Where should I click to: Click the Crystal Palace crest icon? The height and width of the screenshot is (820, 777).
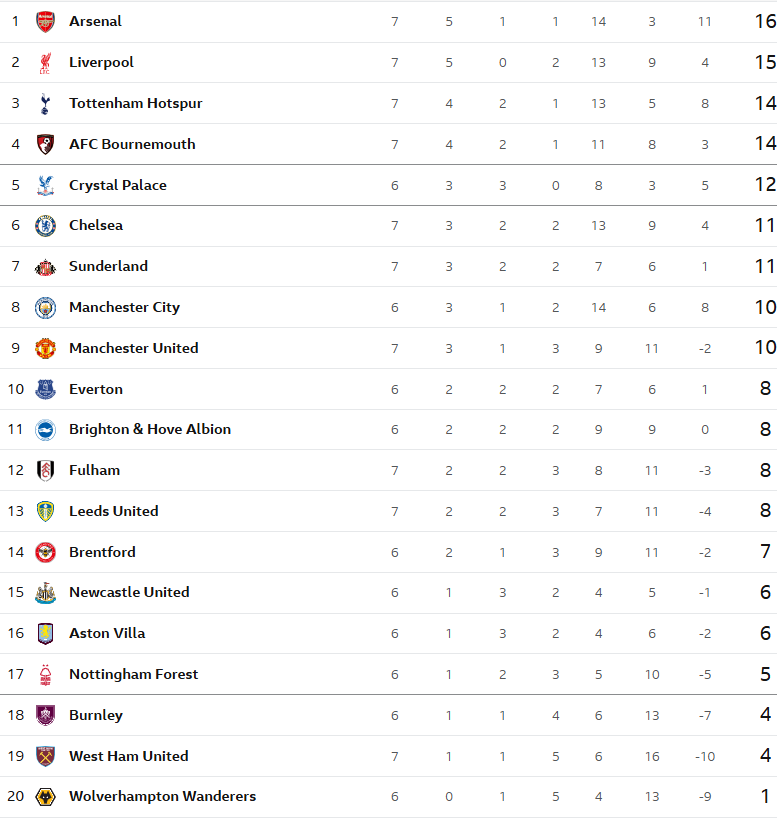(x=45, y=185)
